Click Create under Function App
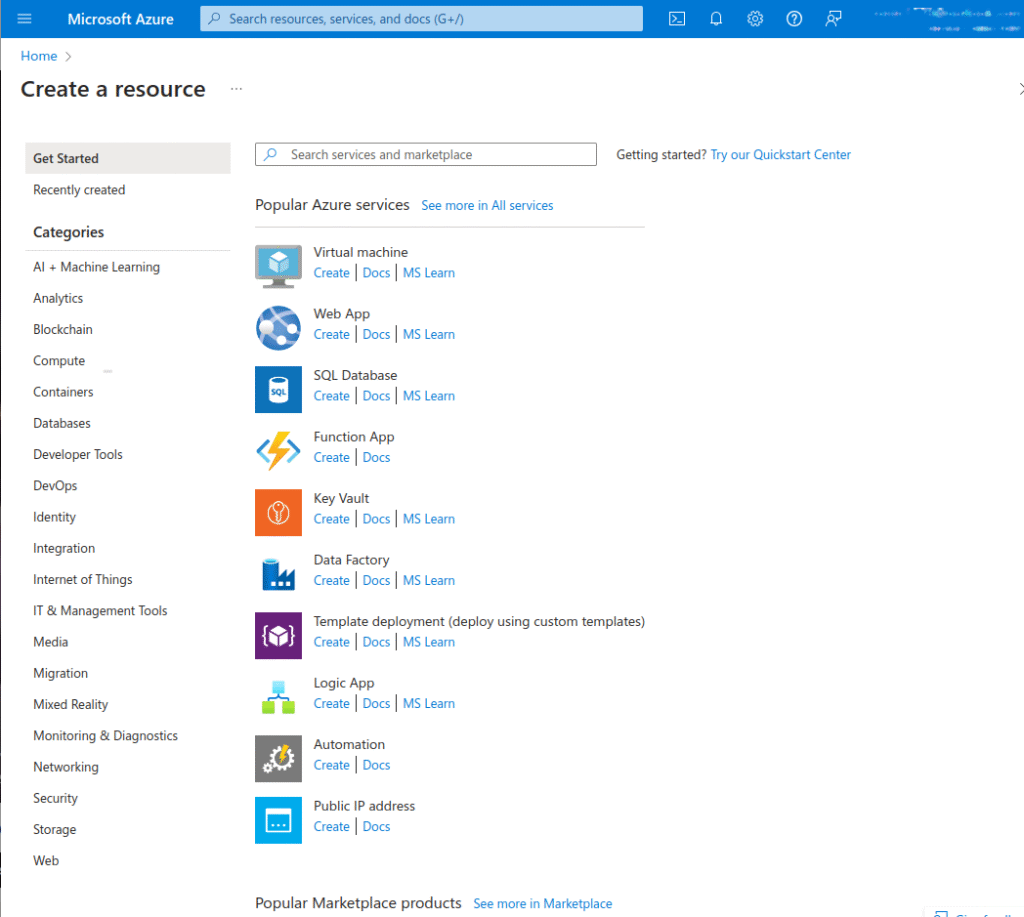The width and height of the screenshot is (1024, 917). (332, 457)
